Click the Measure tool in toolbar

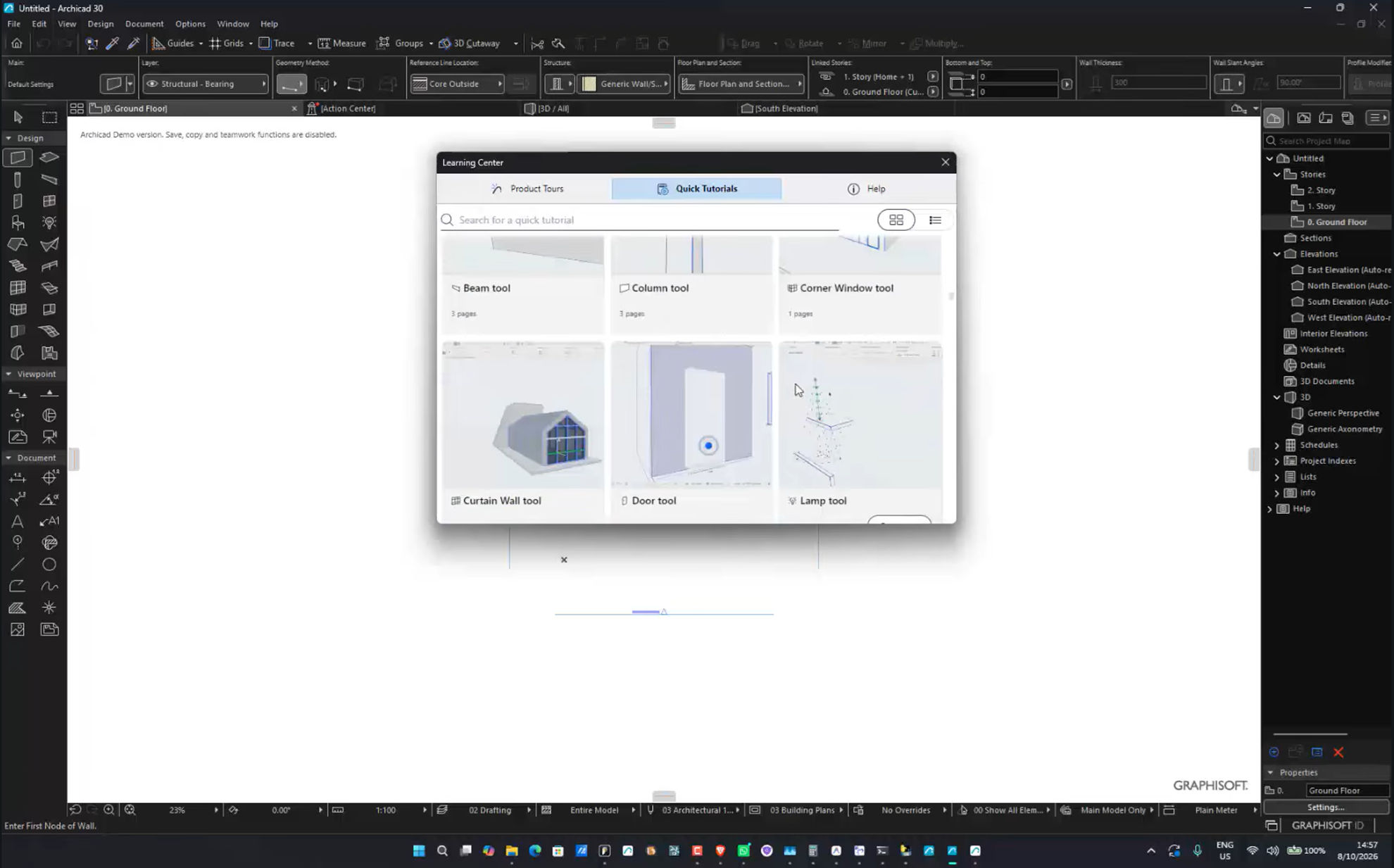pos(342,43)
